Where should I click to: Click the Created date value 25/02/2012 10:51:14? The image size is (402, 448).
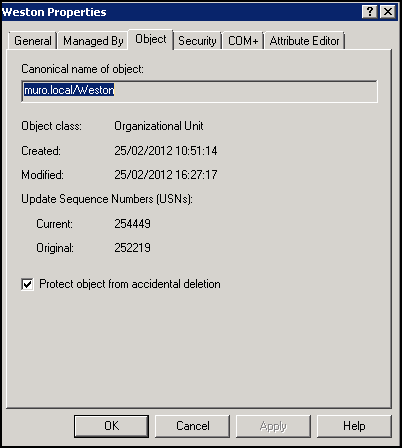pyautogui.click(x=166, y=151)
